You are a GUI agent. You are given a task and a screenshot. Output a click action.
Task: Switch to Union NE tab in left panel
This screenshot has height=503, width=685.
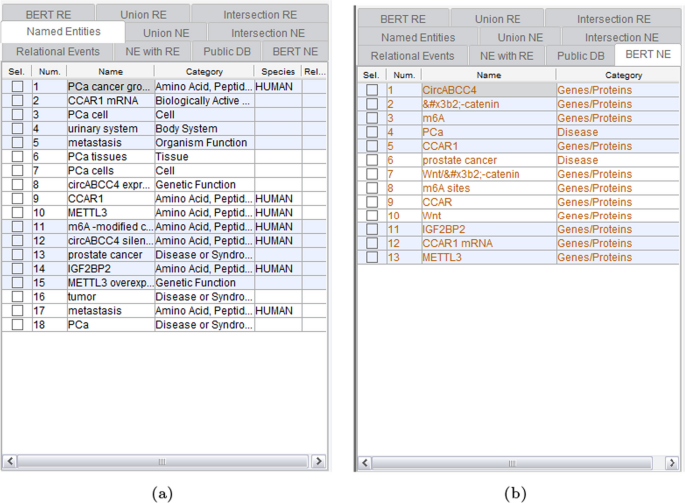(x=166, y=33)
